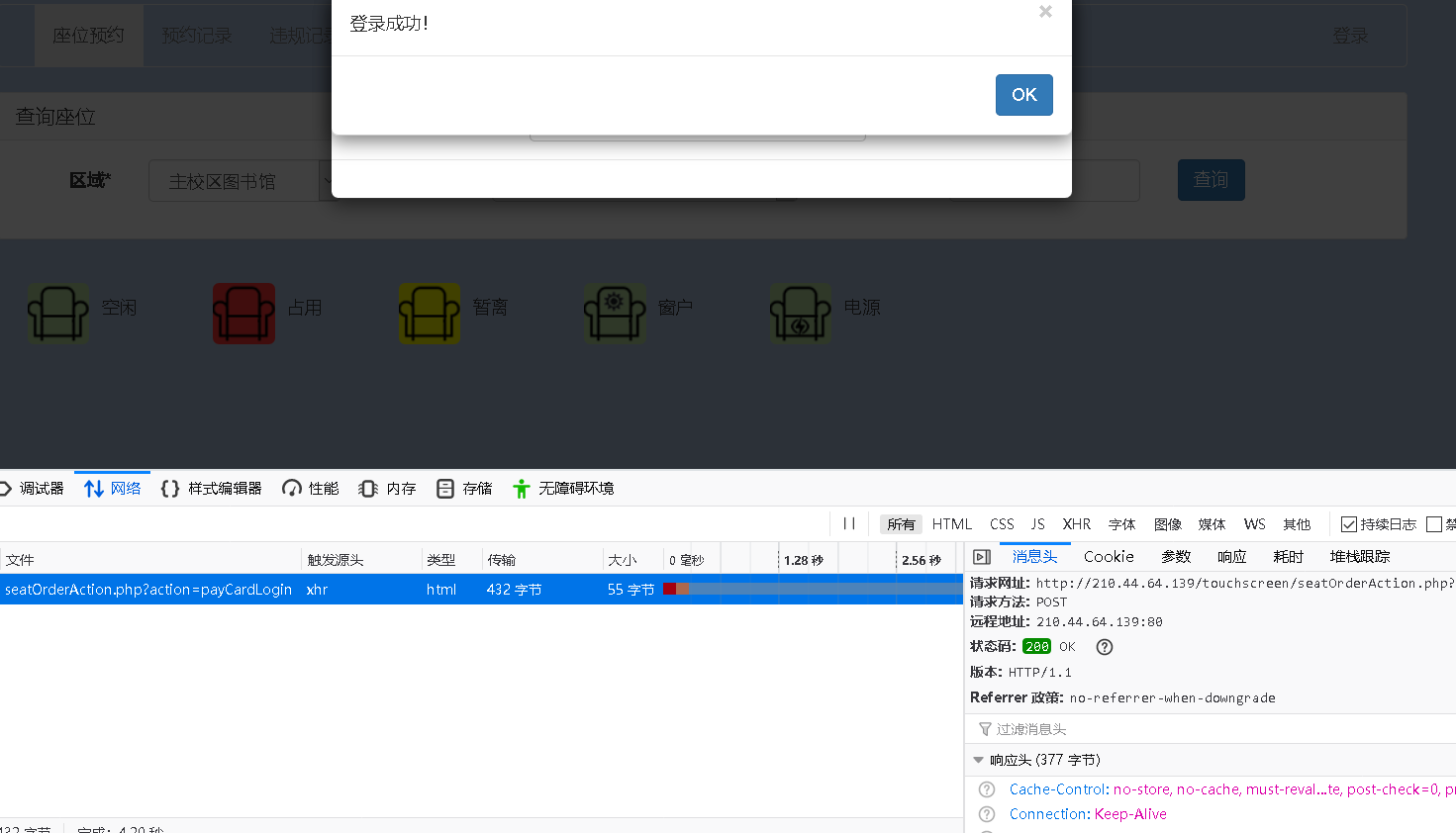Viewport: 1456px width, 833px height.
Task: Select the seatOrderAction.php payCardLogin request row
Action: tap(481, 590)
